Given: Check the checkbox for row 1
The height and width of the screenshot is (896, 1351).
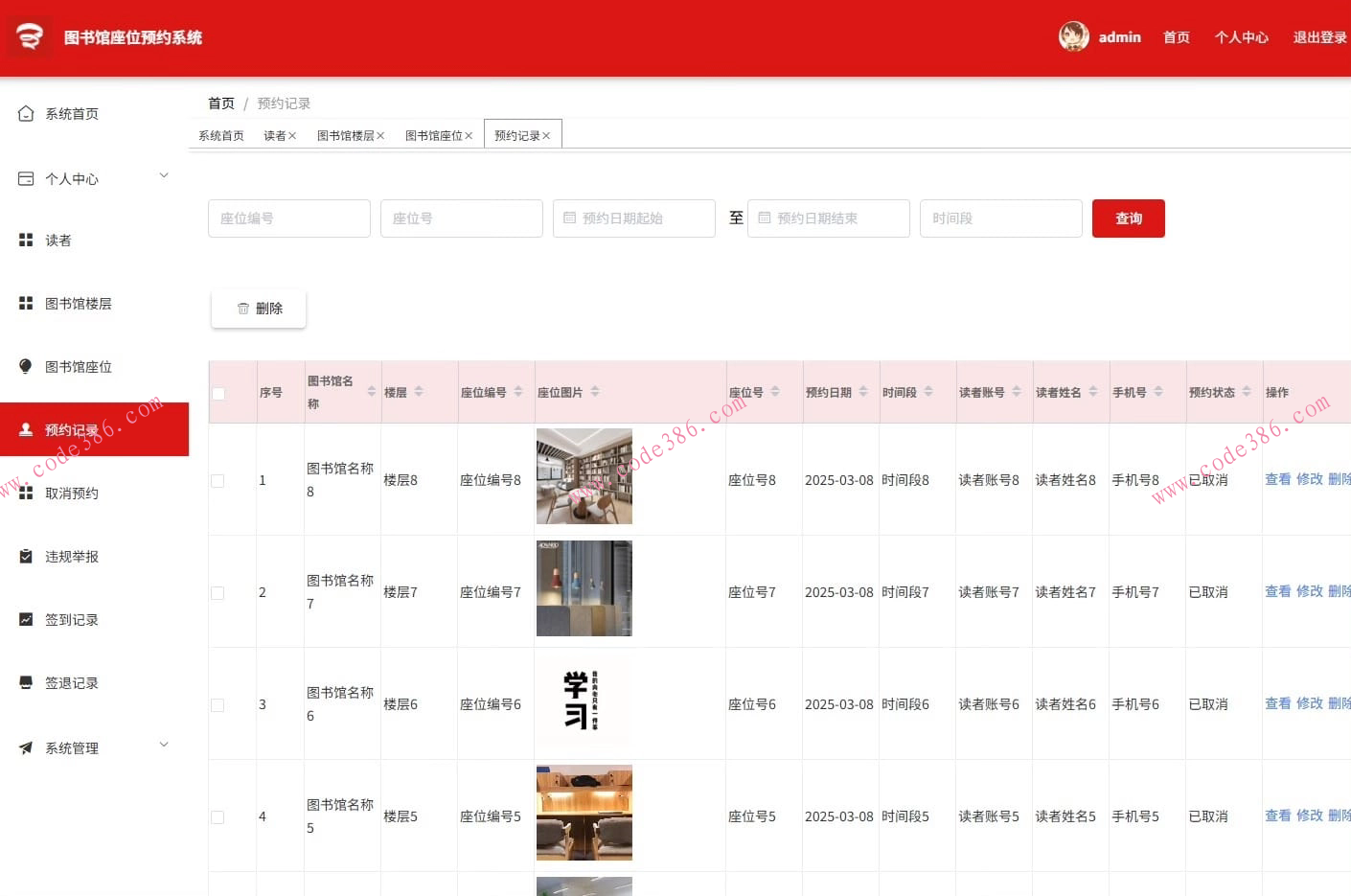Looking at the screenshot, I should tap(218, 483).
